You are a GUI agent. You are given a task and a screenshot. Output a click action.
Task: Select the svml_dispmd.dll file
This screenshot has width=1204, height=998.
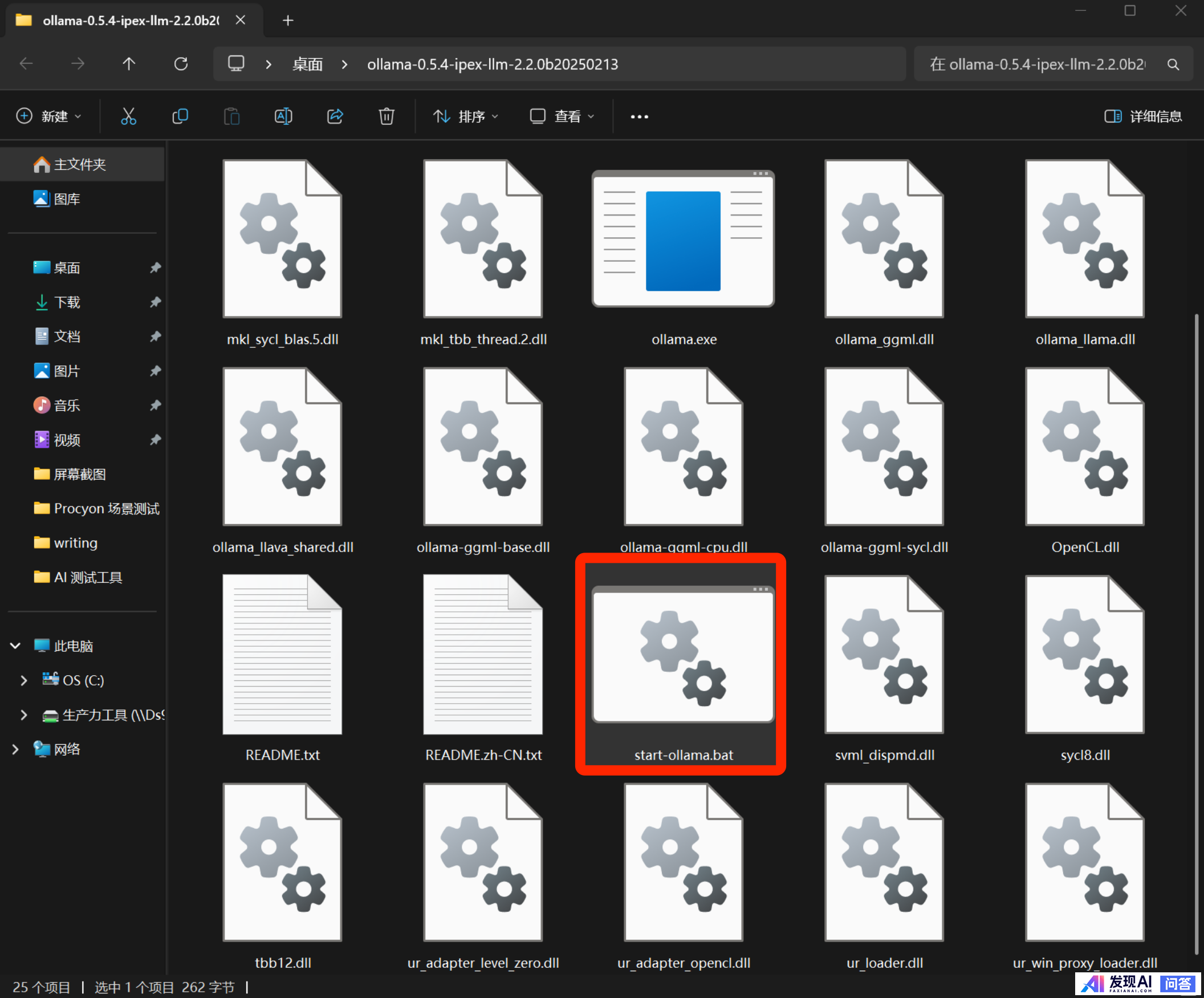[x=885, y=669]
